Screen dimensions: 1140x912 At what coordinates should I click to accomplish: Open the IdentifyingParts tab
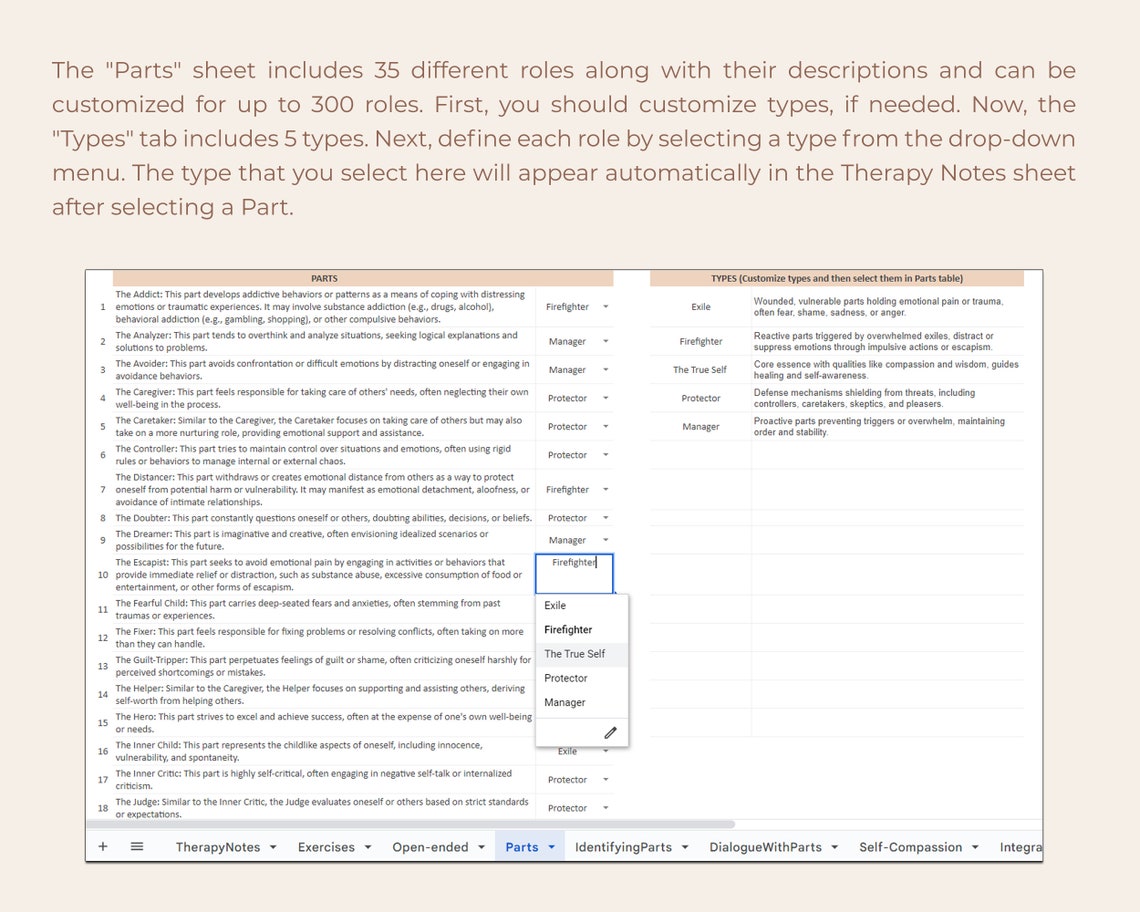[x=624, y=846]
